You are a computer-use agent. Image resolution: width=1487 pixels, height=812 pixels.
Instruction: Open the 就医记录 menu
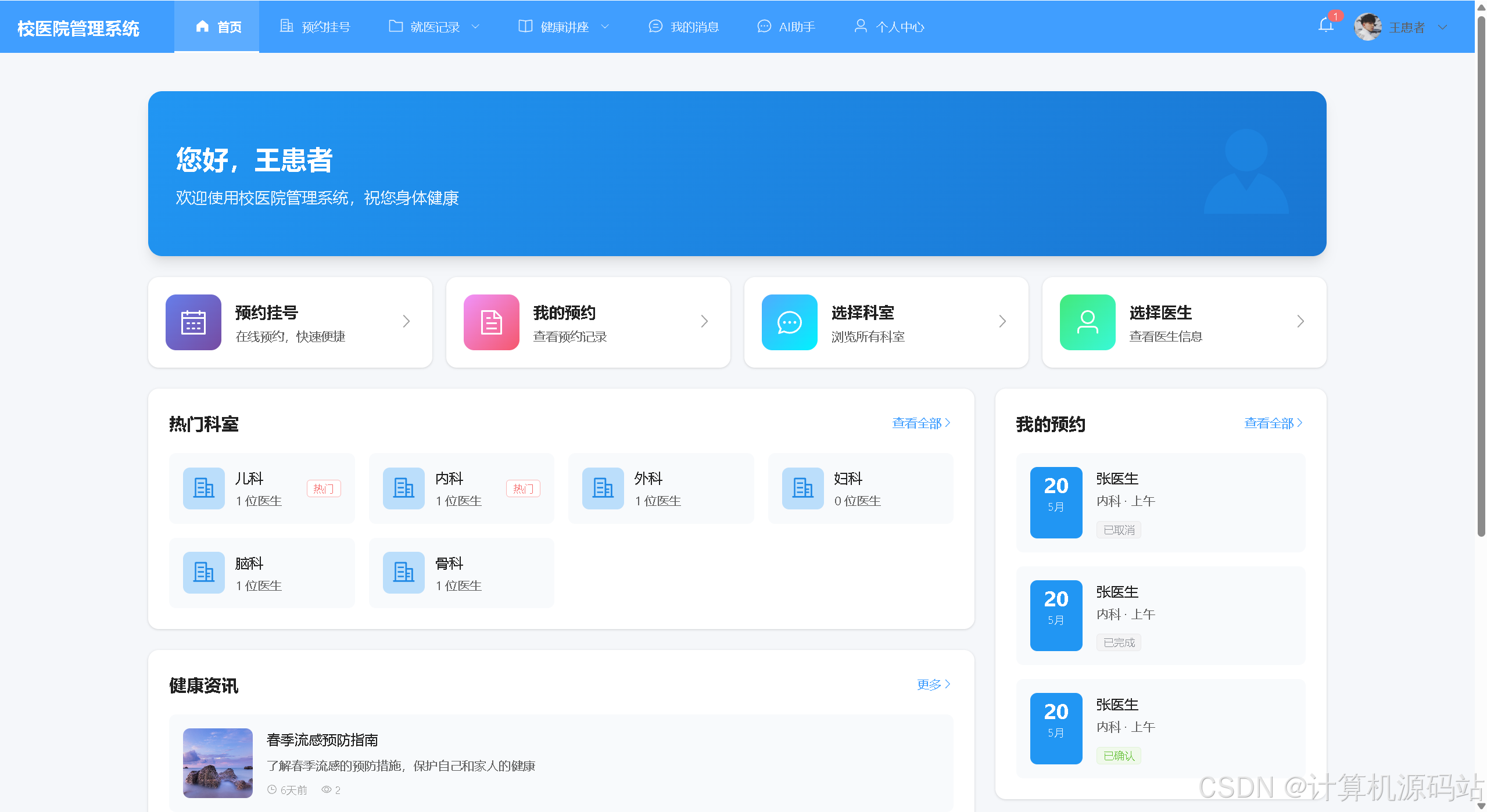[x=434, y=27]
